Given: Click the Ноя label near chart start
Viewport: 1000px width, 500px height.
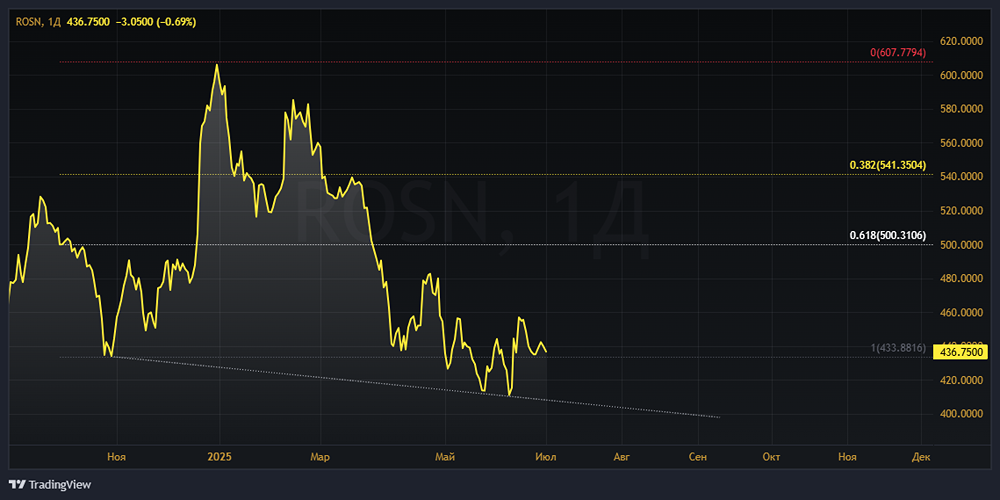Looking at the screenshot, I should [117, 457].
